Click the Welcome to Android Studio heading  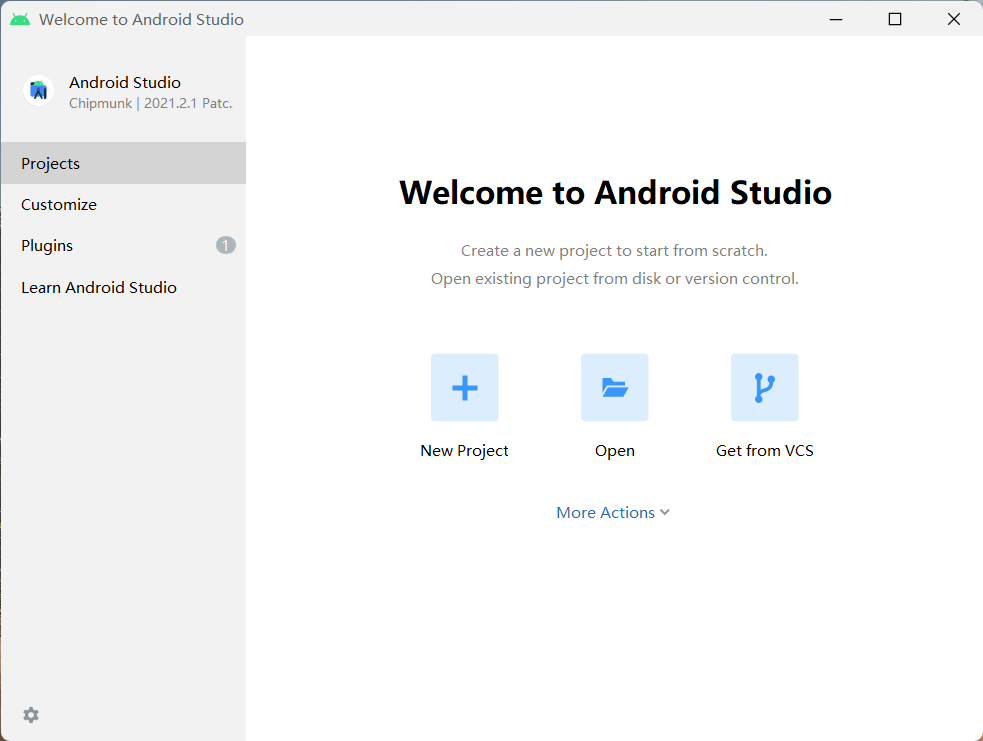615,192
